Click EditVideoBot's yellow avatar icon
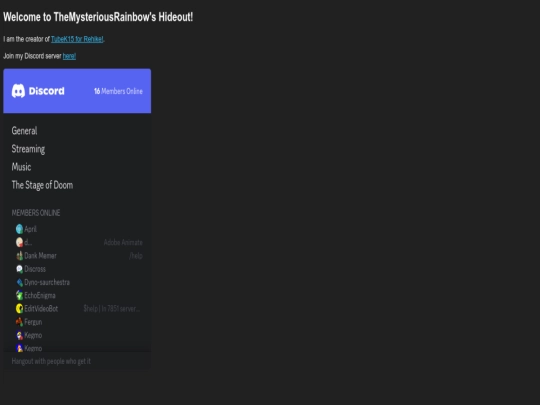This screenshot has width=540, height=405. coord(19,309)
